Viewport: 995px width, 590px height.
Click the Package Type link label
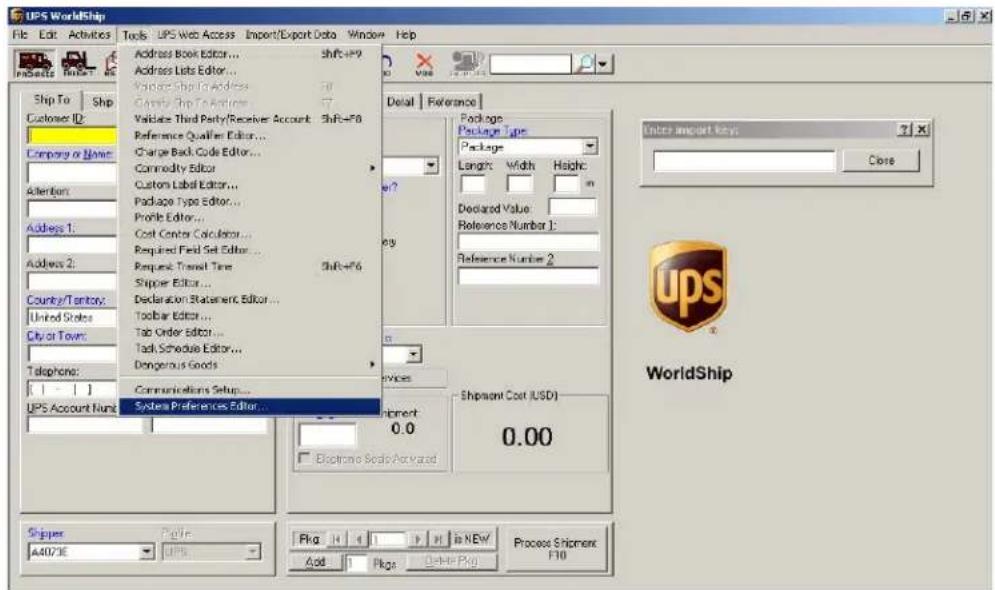(492, 131)
